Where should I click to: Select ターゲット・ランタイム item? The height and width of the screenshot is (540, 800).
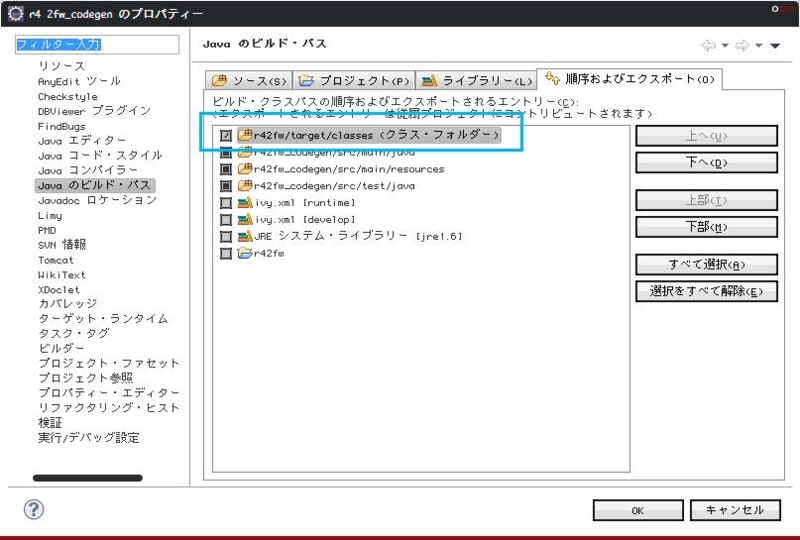pyautogui.click(x=103, y=319)
